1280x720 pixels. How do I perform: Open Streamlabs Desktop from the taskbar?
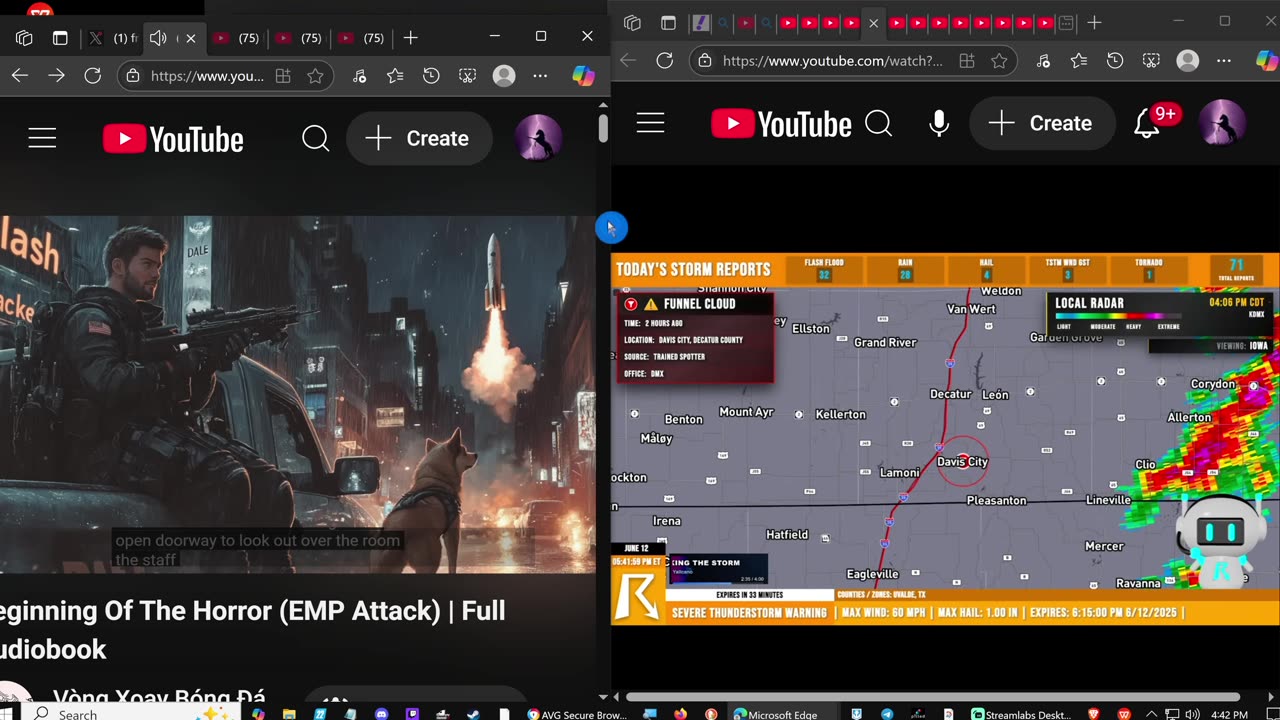click(x=1020, y=714)
